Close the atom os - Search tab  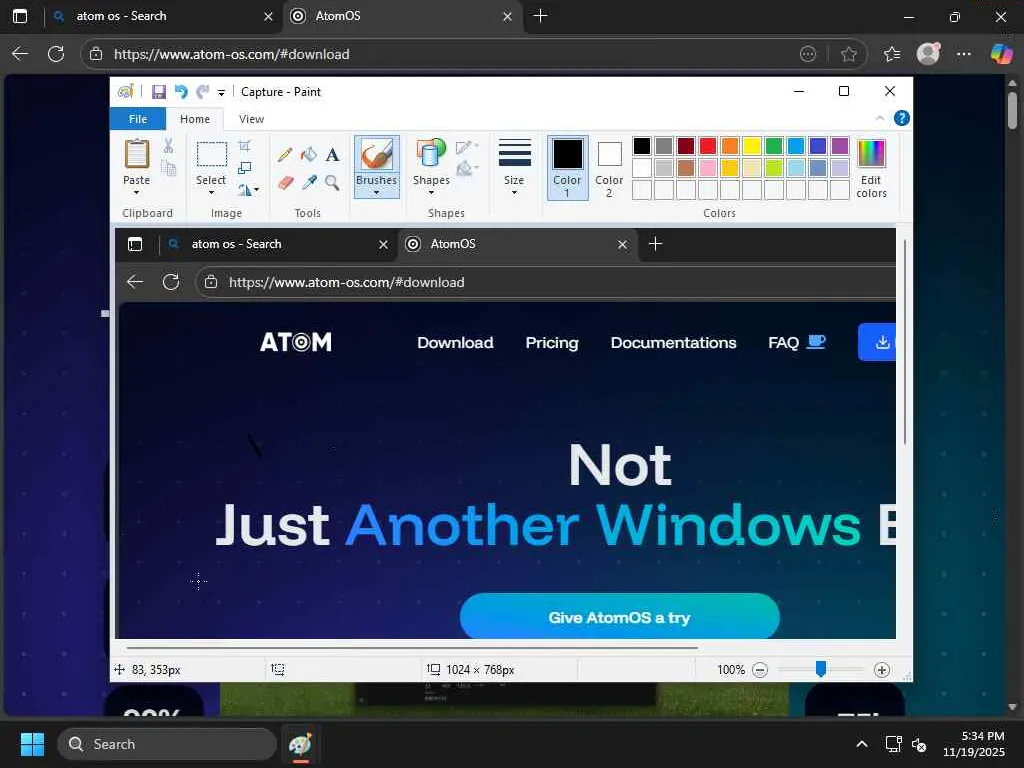click(x=268, y=16)
